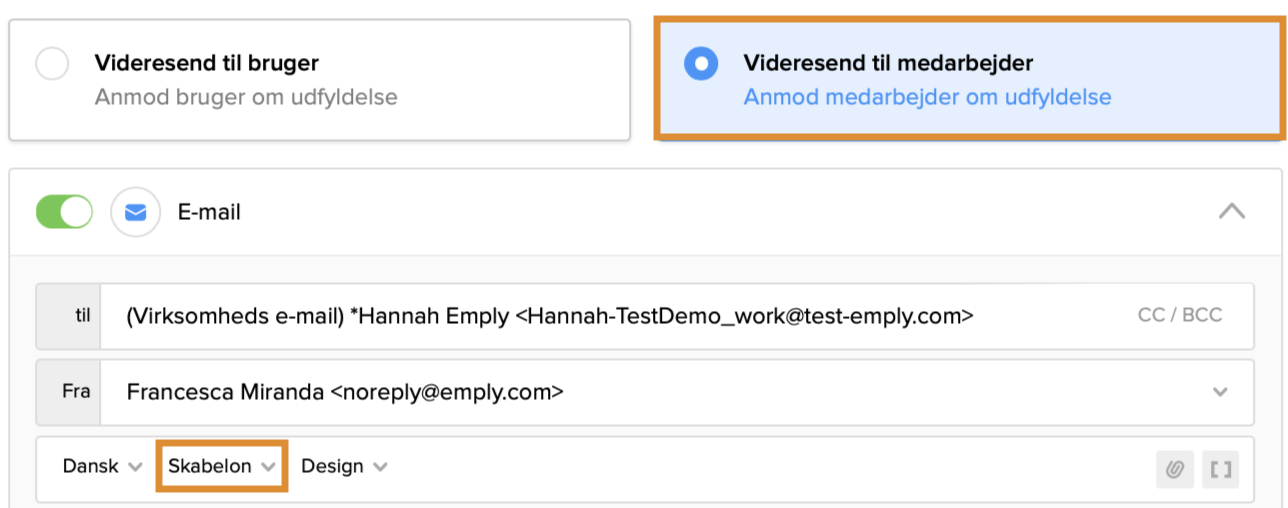Open the Dansk language dropdown
Screen dimensions: 1288x508
coord(102,466)
